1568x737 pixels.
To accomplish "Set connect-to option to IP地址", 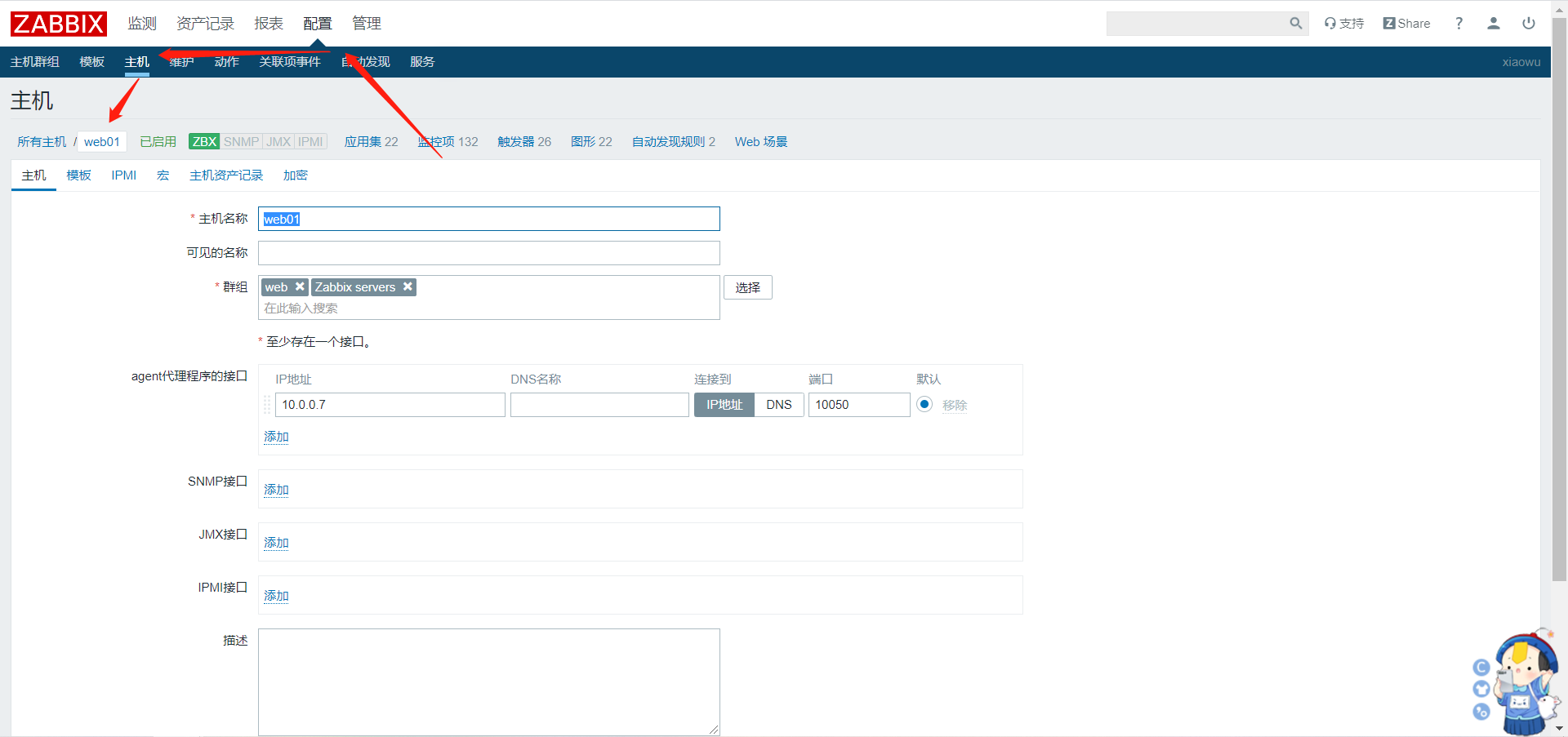I will (x=724, y=405).
